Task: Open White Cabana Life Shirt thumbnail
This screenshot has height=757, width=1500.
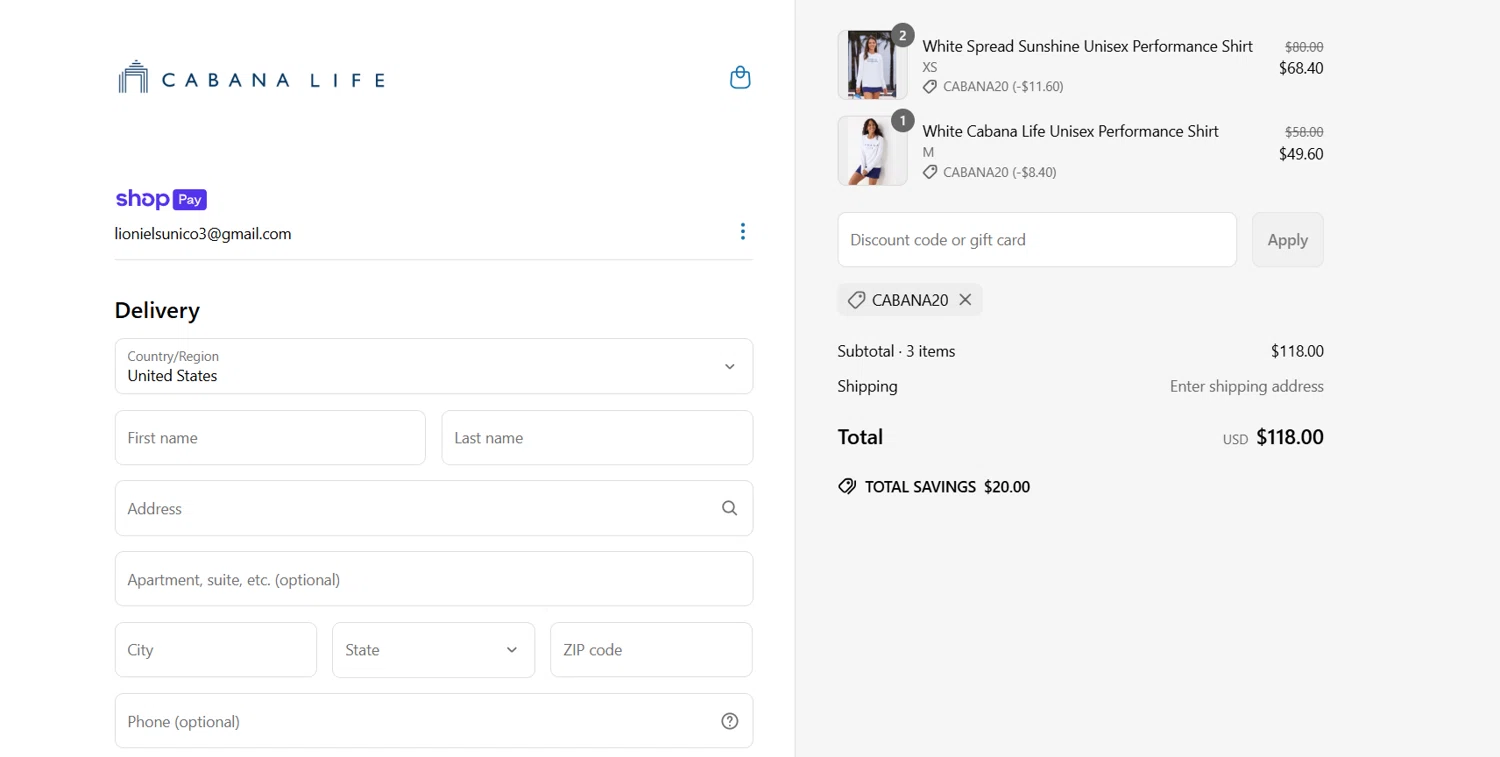Action: pyautogui.click(x=872, y=151)
